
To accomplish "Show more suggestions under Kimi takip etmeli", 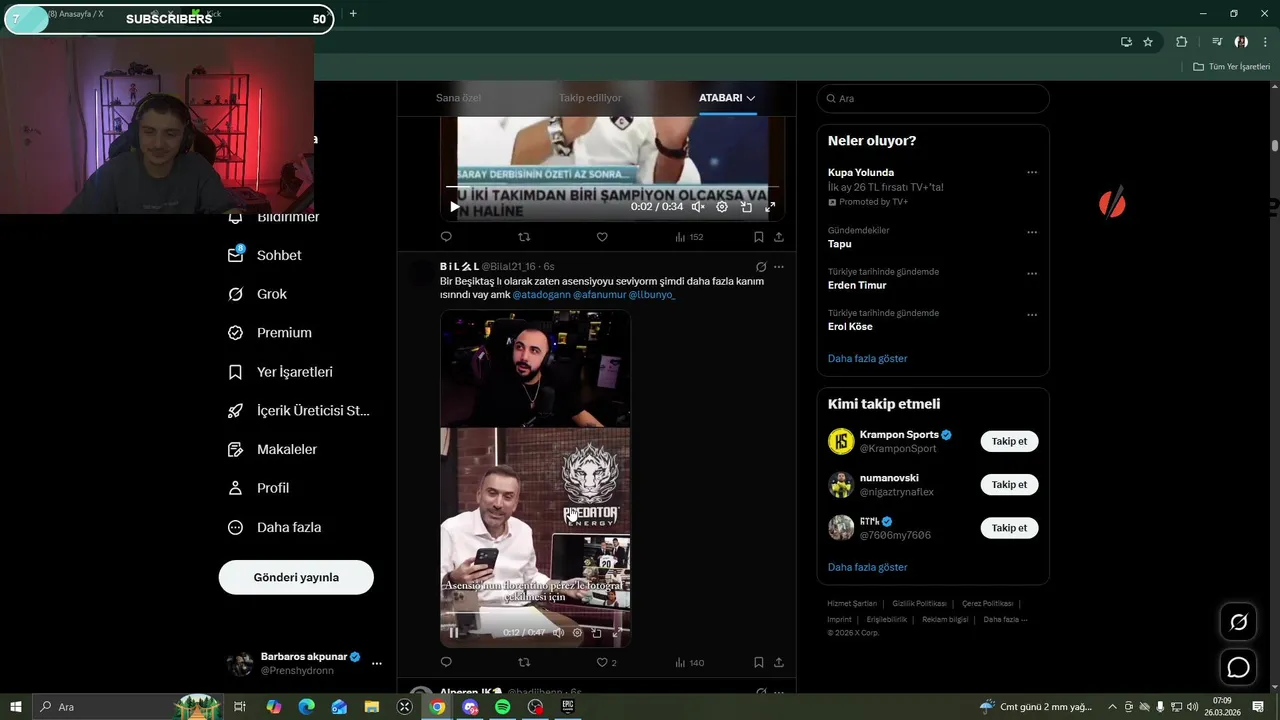I will [x=867, y=567].
